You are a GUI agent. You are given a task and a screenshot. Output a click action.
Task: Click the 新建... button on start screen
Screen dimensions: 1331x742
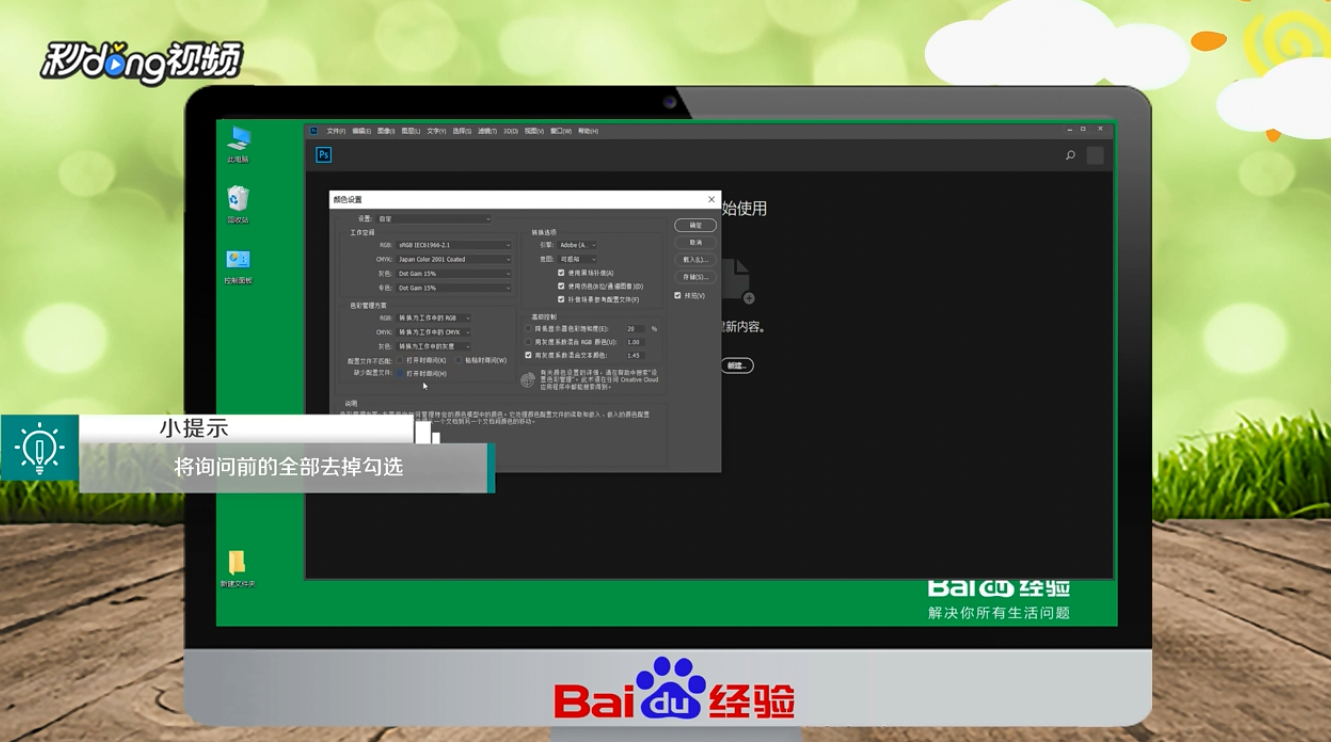point(737,366)
